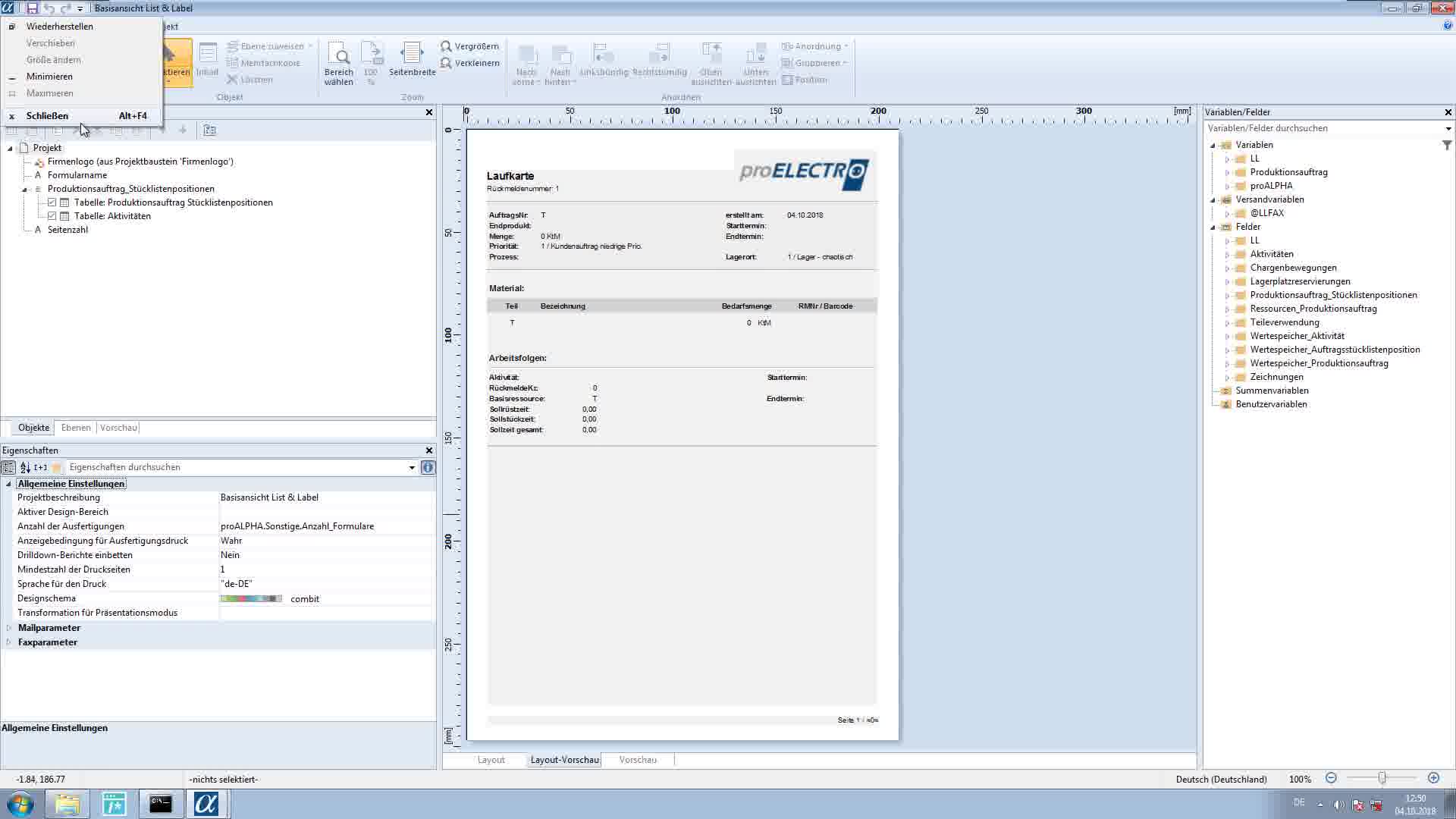Open the command prompt taskbar icon
This screenshot has height=819, width=1456.
[x=160, y=804]
